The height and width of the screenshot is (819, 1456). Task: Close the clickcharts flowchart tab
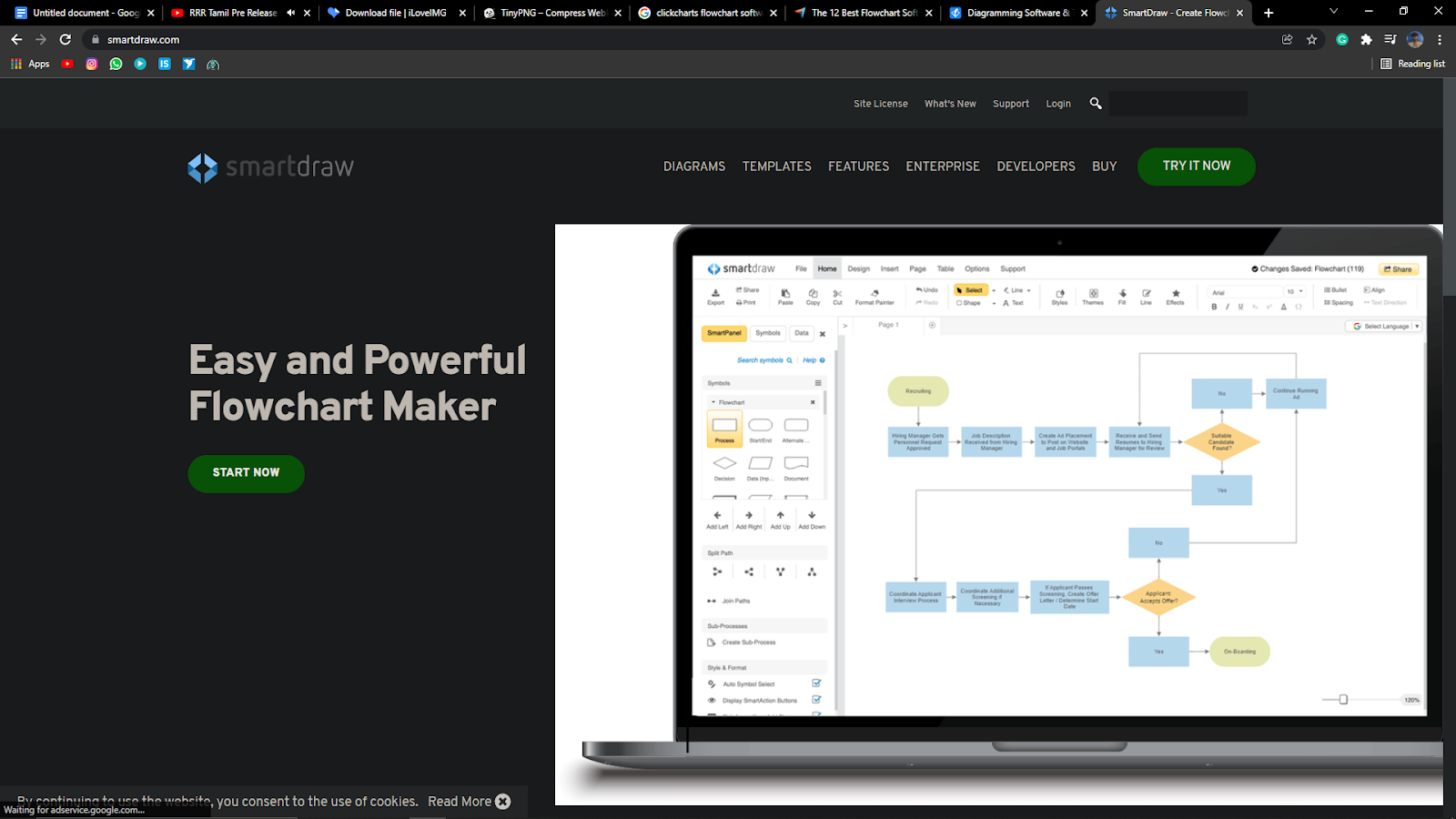(773, 13)
